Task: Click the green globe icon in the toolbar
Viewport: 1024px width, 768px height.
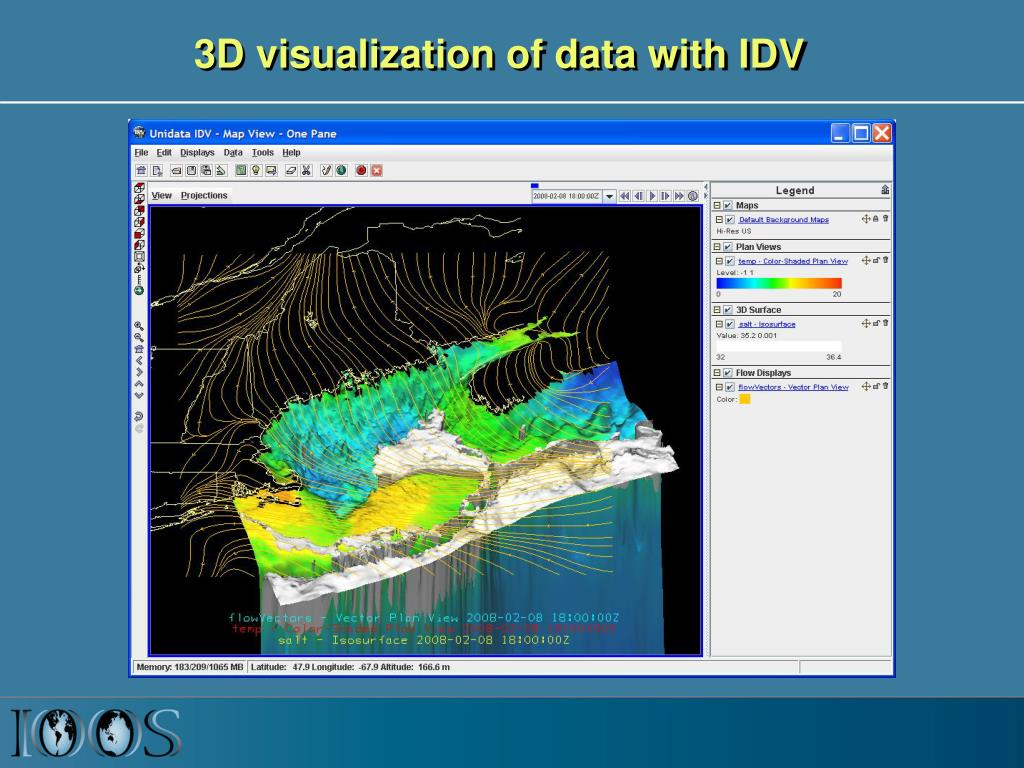Action: point(342,170)
